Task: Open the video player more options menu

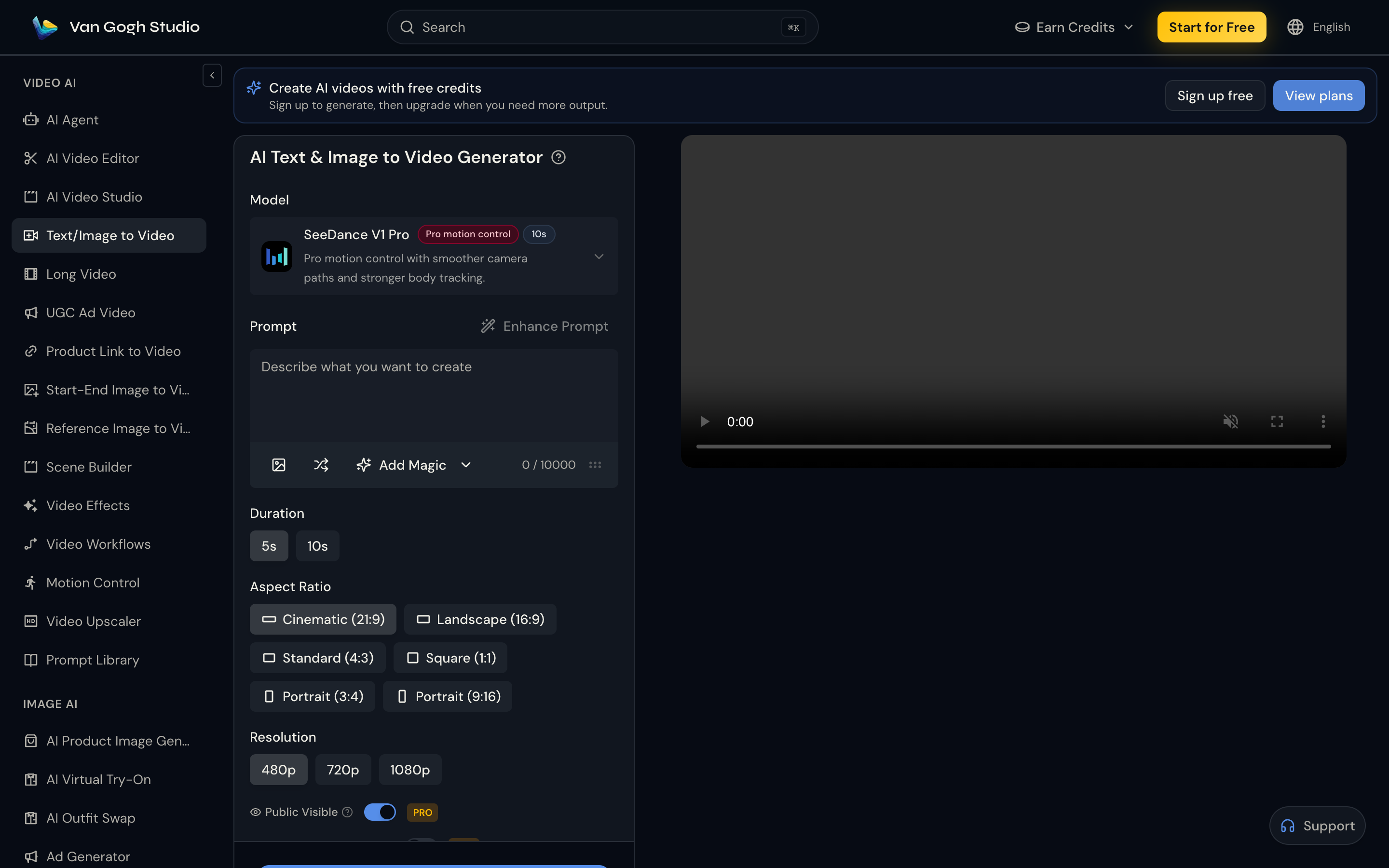Action: (x=1323, y=422)
